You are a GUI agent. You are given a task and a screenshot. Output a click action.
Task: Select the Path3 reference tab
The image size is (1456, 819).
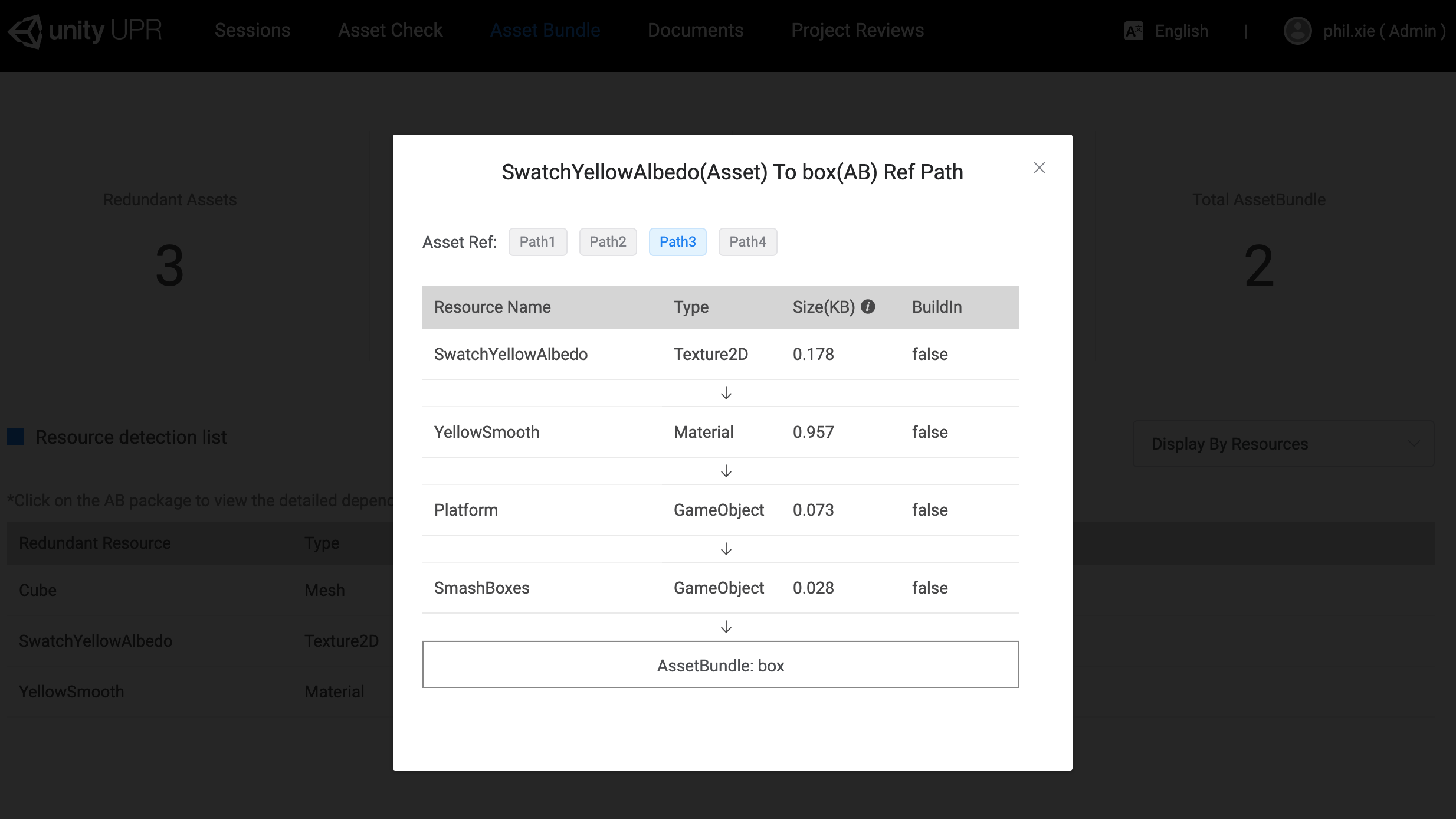[677, 242]
